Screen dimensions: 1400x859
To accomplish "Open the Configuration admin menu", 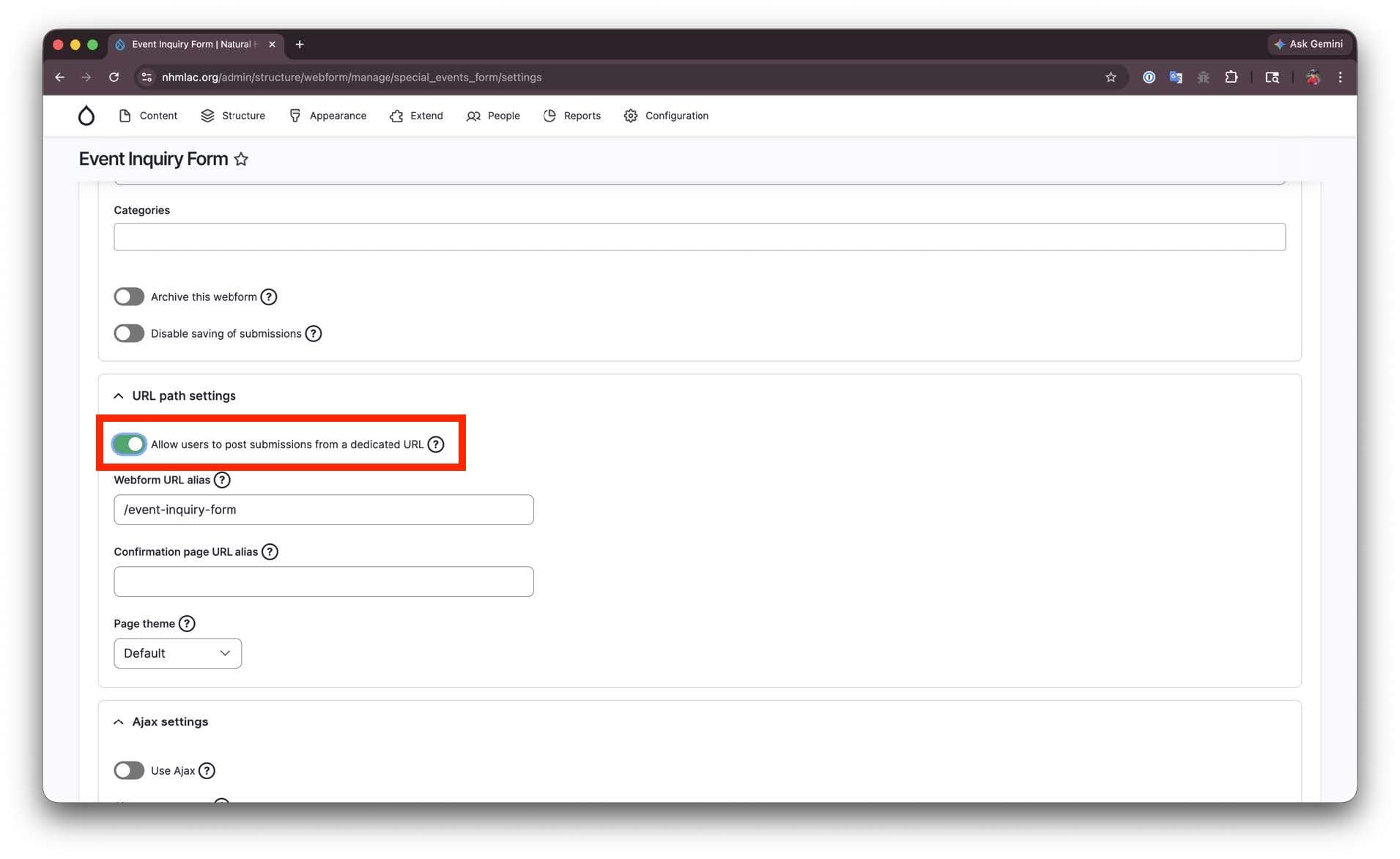I will tap(666, 116).
